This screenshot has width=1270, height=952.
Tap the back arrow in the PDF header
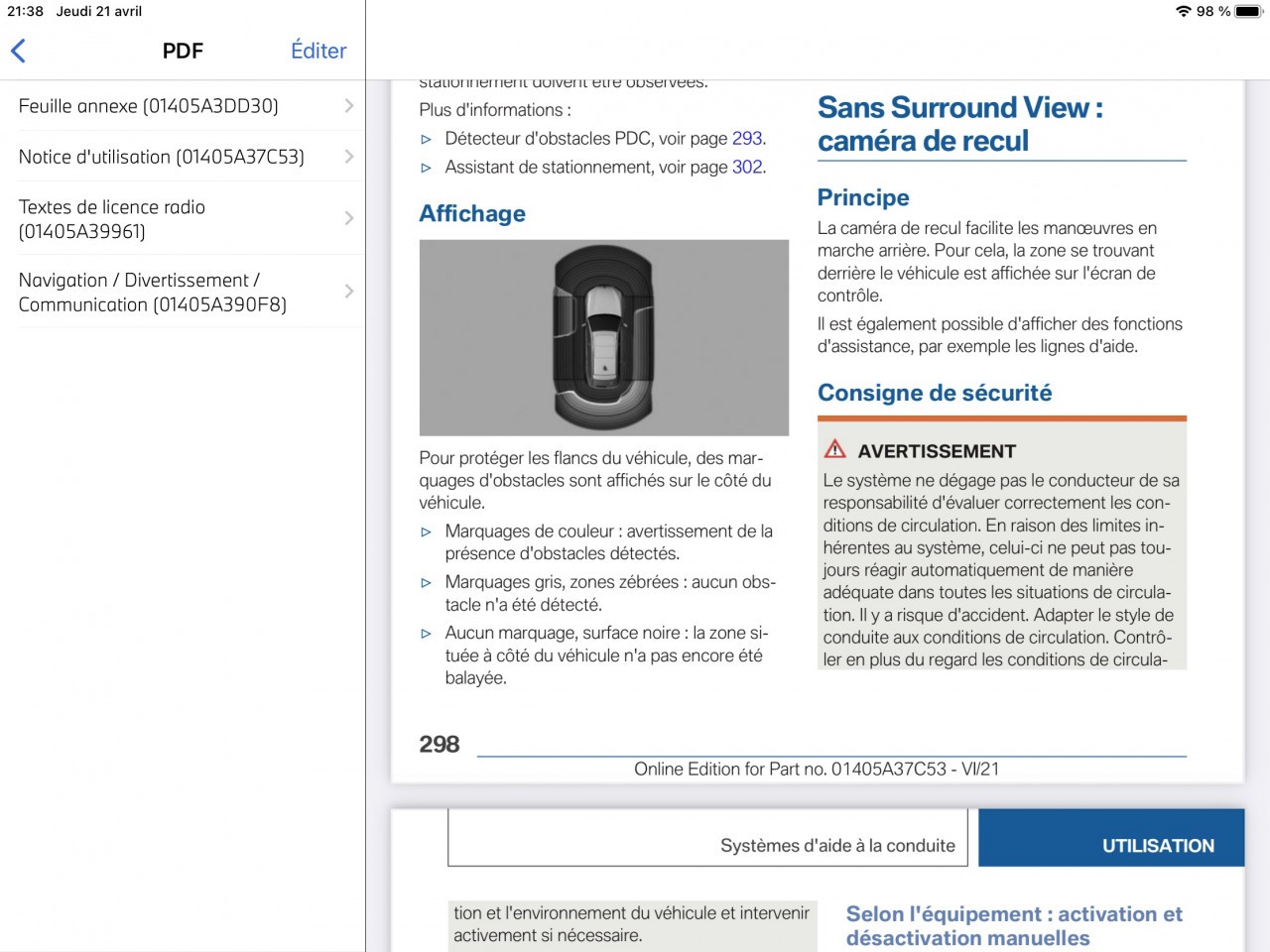(x=18, y=51)
